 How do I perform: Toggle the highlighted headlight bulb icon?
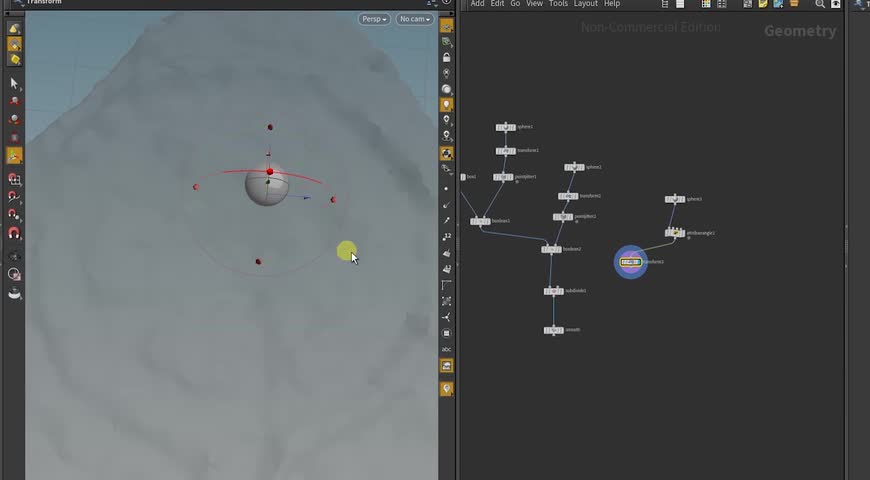446,105
